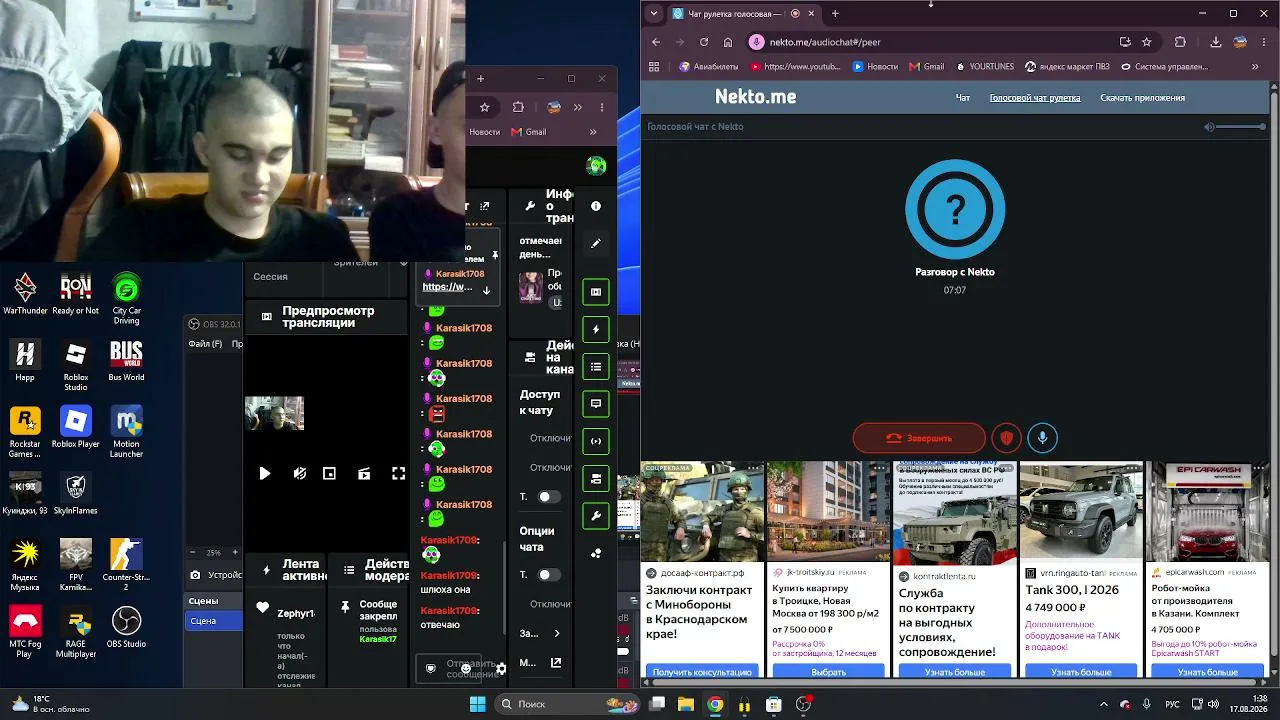Open the pinned https link in chat
1280x720 pixels.
(447, 287)
